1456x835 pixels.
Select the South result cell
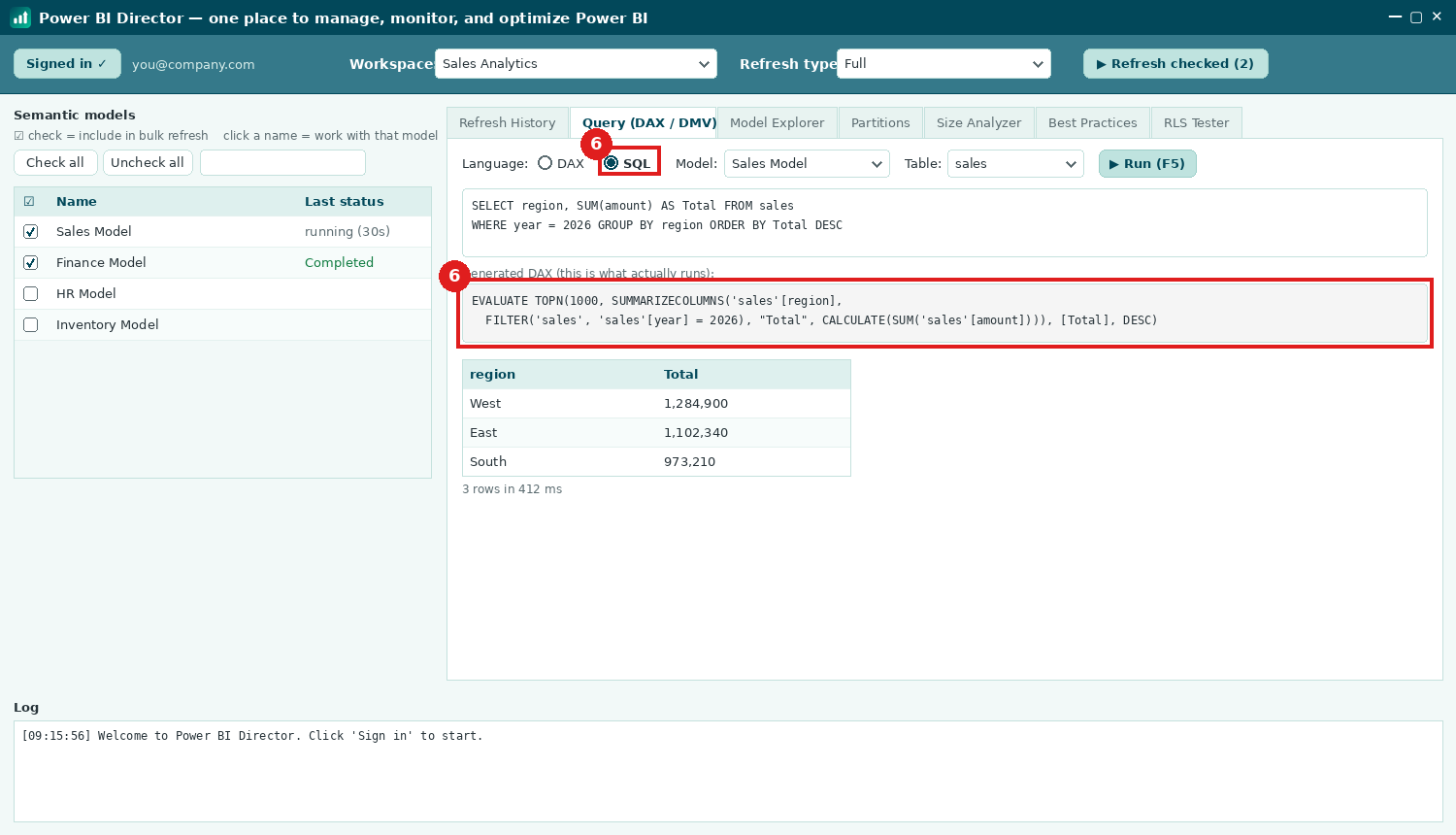pyautogui.click(x=488, y=461)
